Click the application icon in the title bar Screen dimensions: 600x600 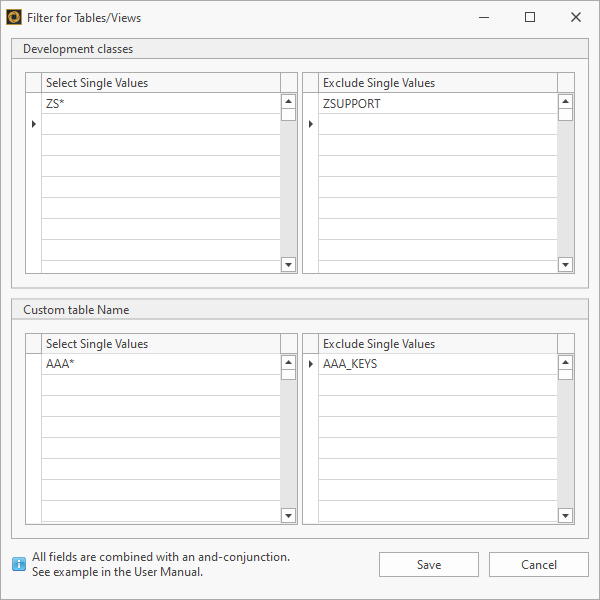tap(14, 17)
